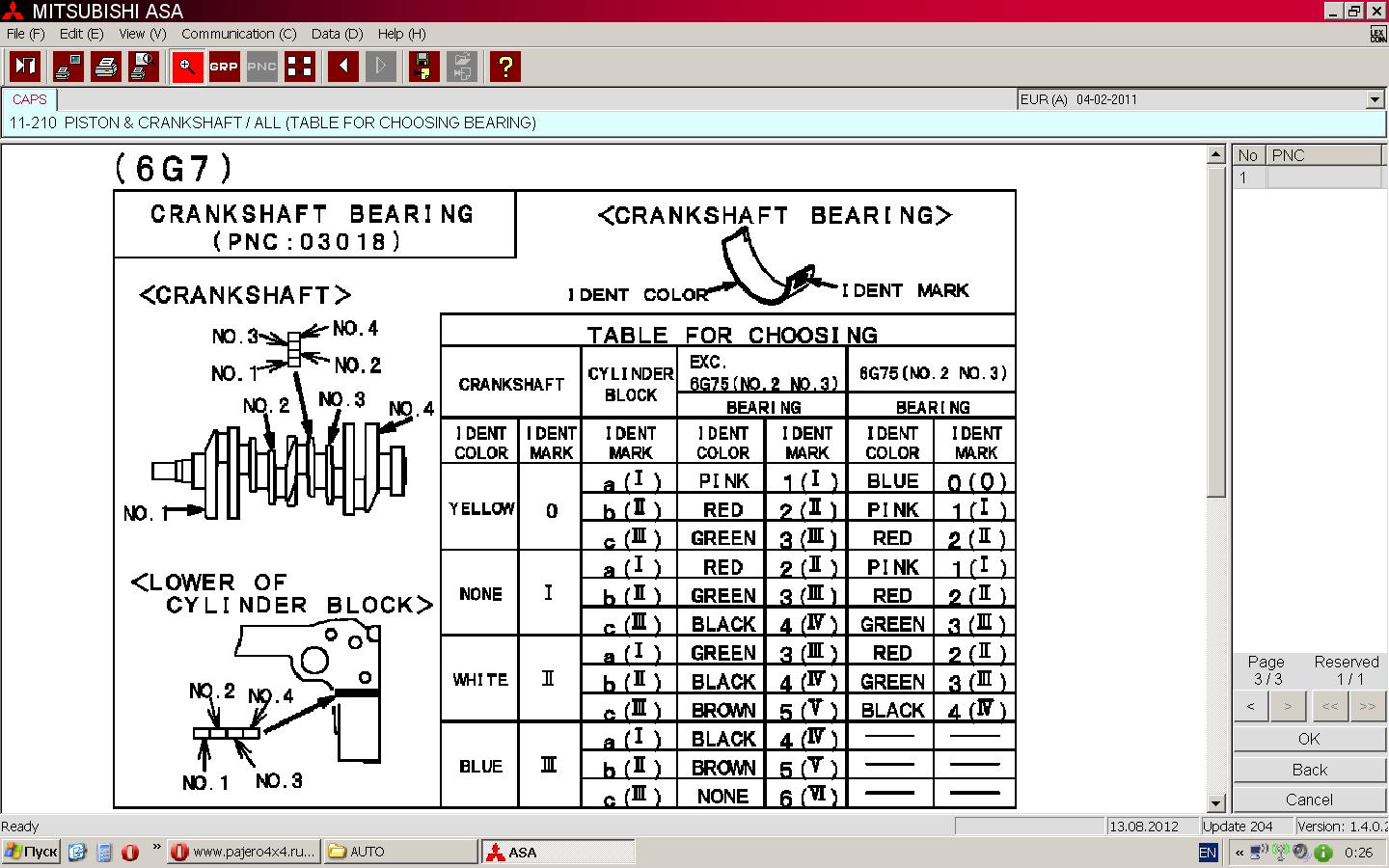Viewport: 1389px width, 868px height.
Task: Select the CAPS tab
Action: [30, 99]
